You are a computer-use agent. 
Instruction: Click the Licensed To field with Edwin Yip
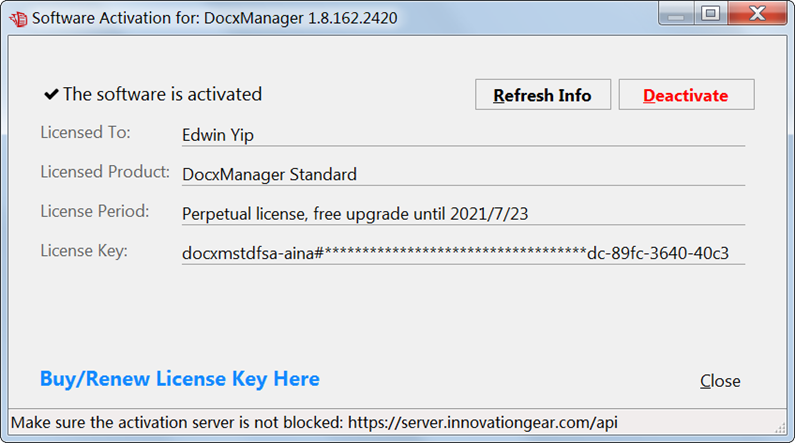[463, 135]
